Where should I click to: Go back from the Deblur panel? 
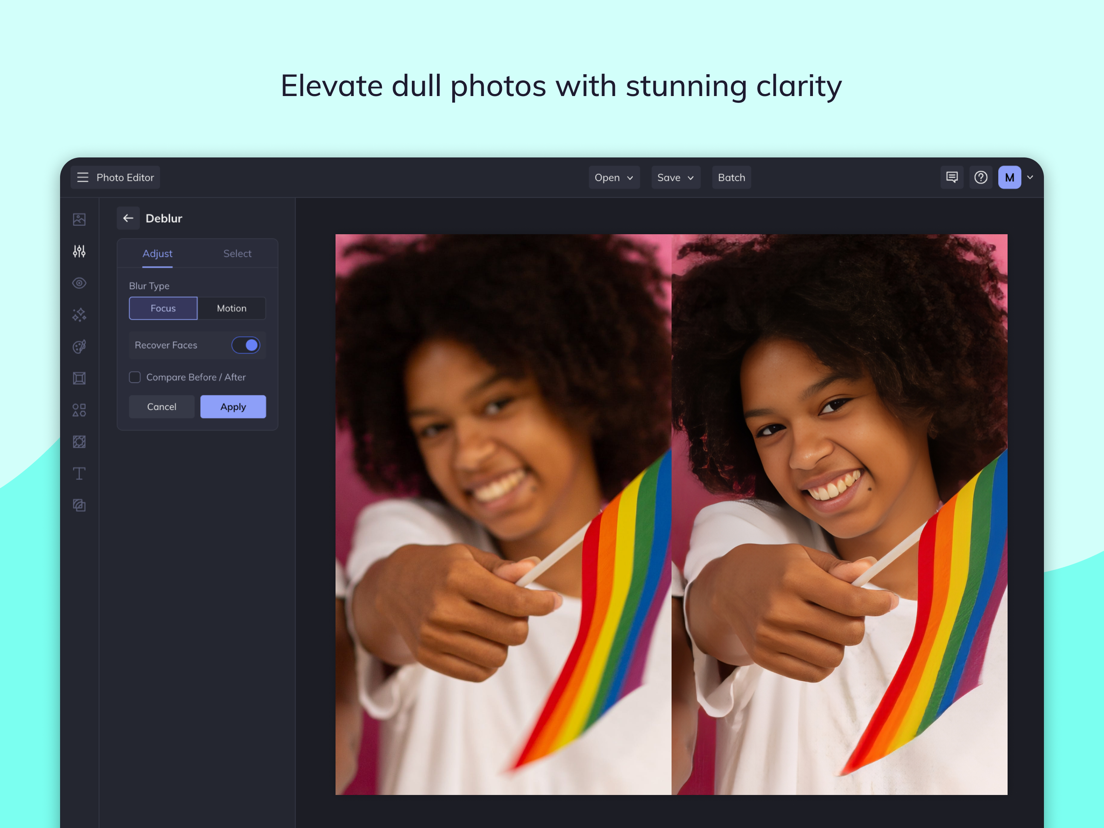(x=128, y=218)
